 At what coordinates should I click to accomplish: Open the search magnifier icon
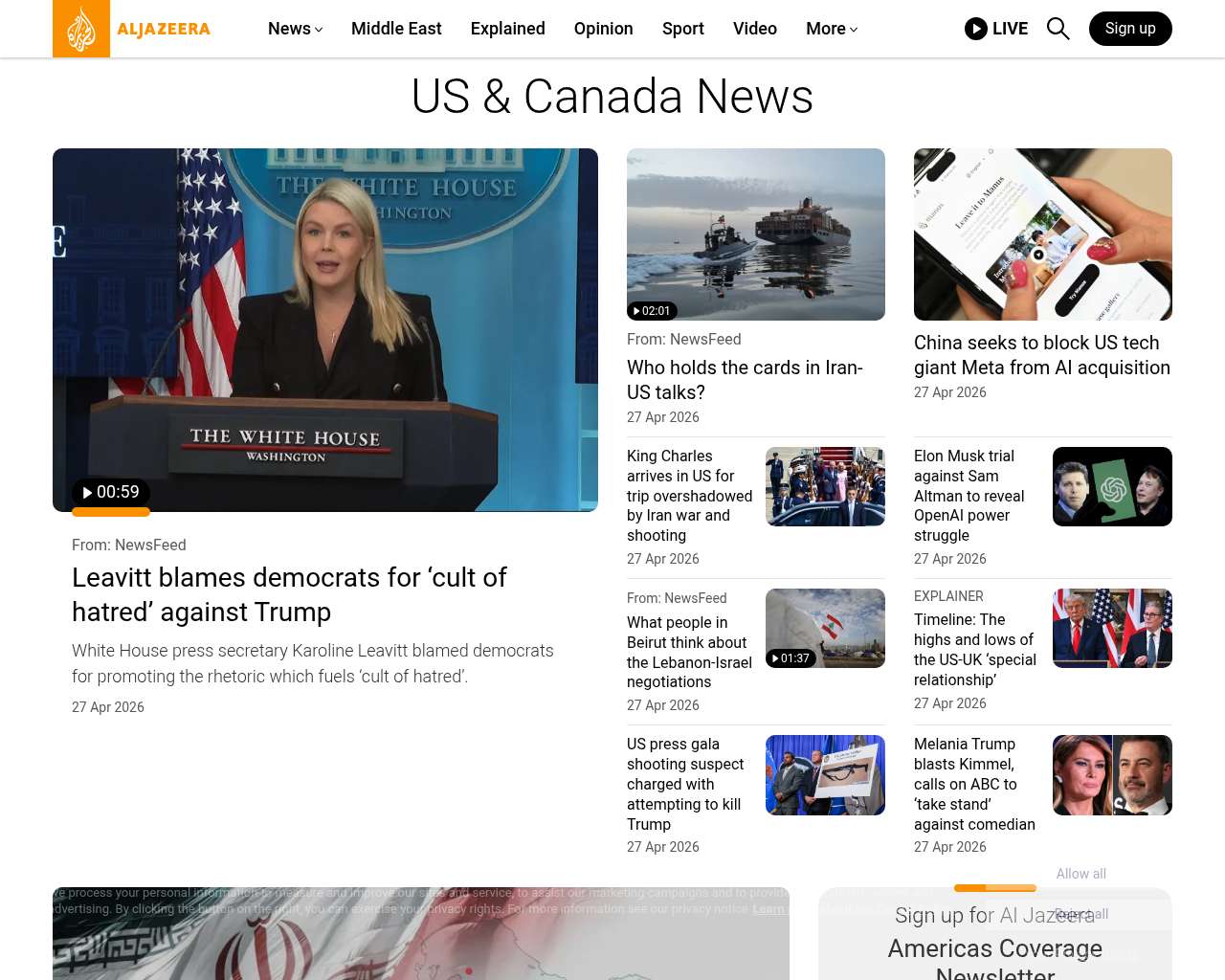[1058, 29]
